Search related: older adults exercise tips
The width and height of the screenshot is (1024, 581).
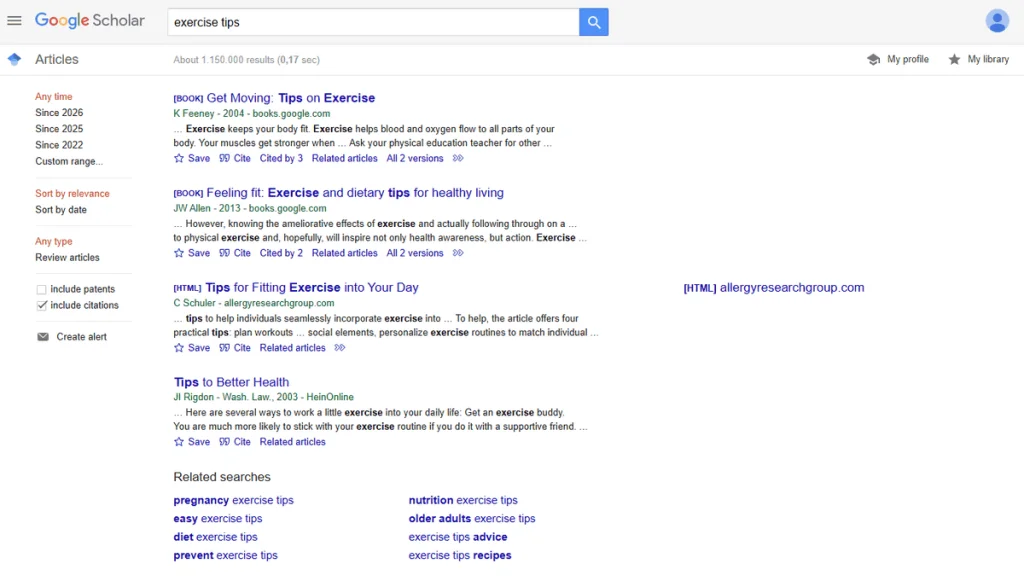coord(472,518)
